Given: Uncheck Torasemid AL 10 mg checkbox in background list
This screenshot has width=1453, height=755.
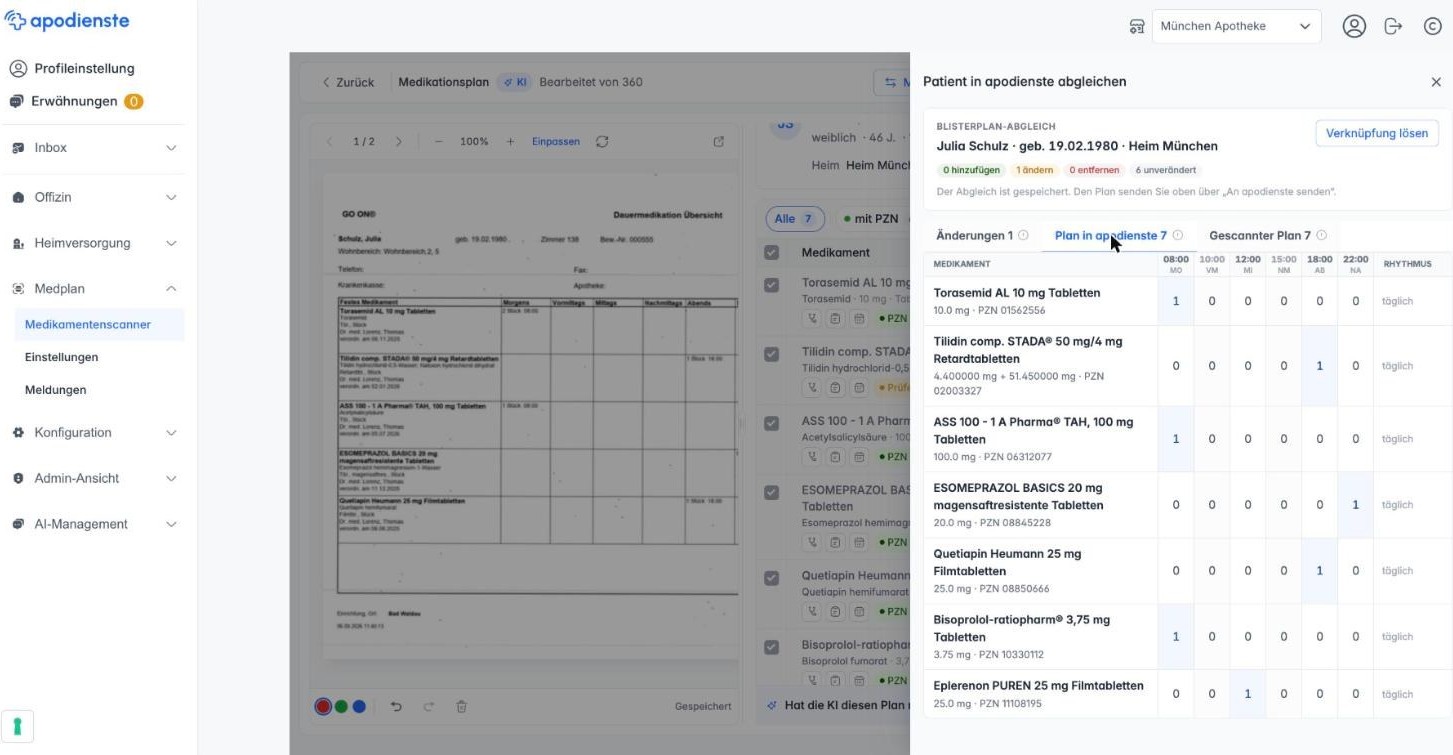Looking at the screenshot, I should click(x=771, y=285).
